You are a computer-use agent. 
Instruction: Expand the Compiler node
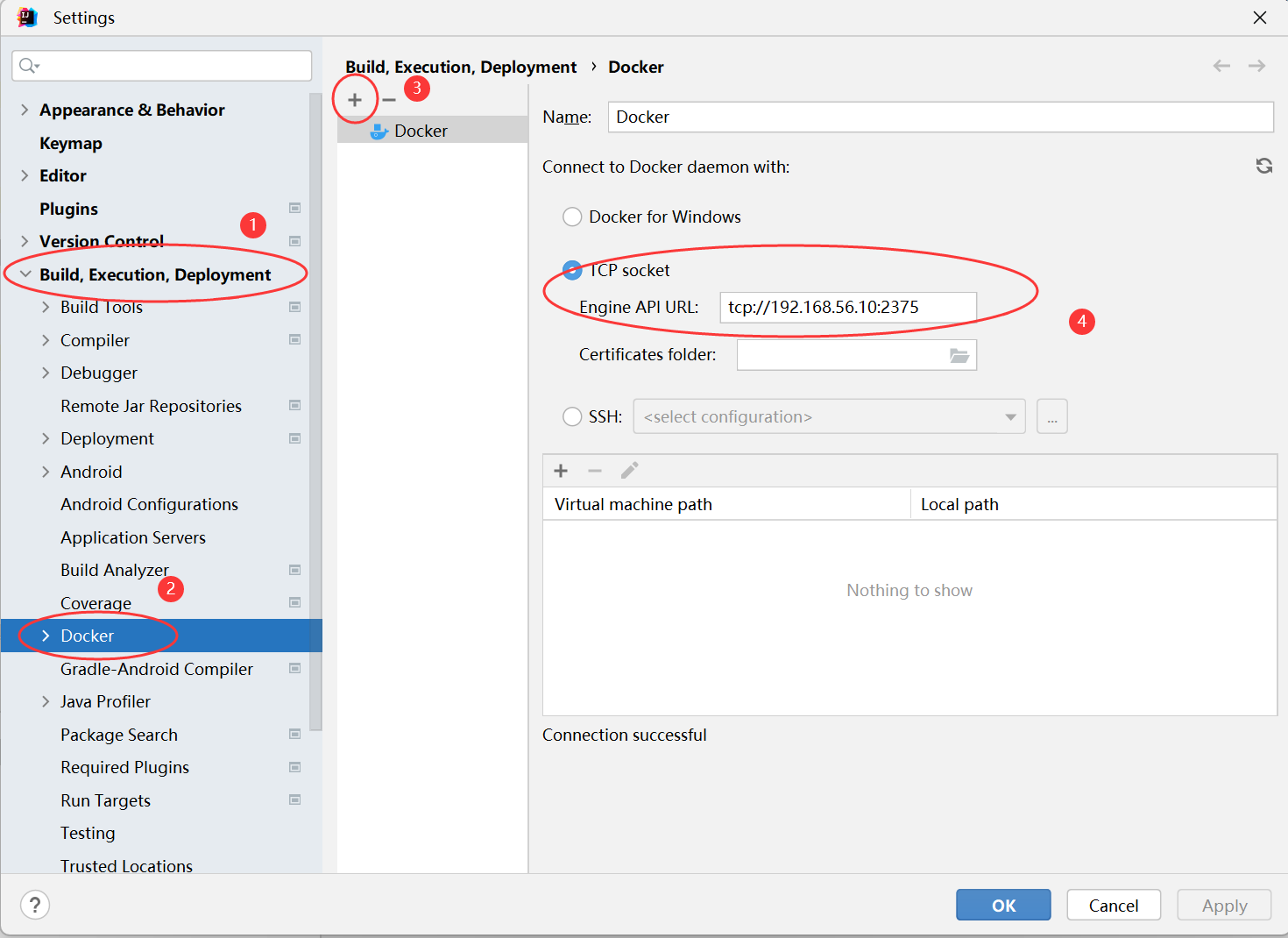click(46, 340)
